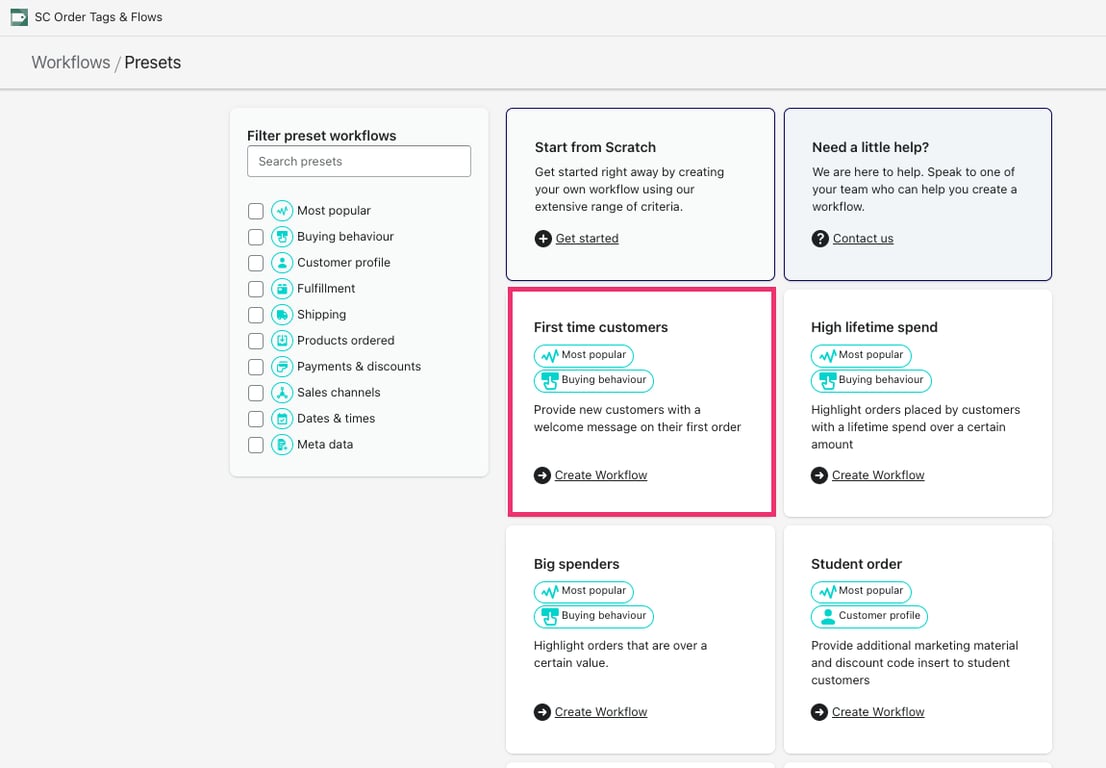The height and width of the screenshot is (768, 1106).
Task: Go back to Workflows breadcrumb
Action: (x=71, y=63)
